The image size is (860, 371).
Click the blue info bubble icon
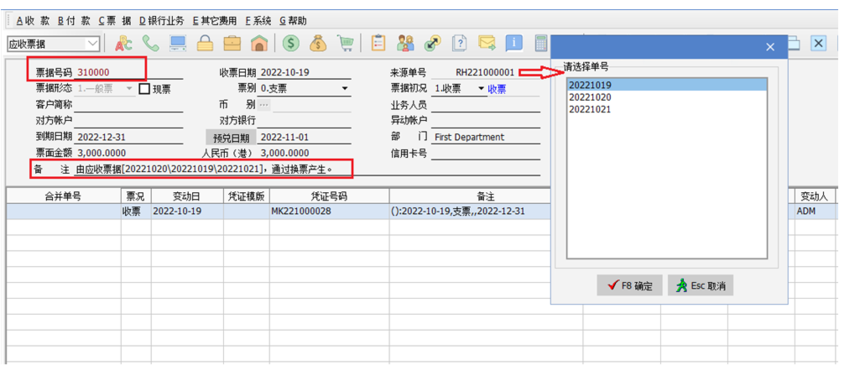pos(514,43)
